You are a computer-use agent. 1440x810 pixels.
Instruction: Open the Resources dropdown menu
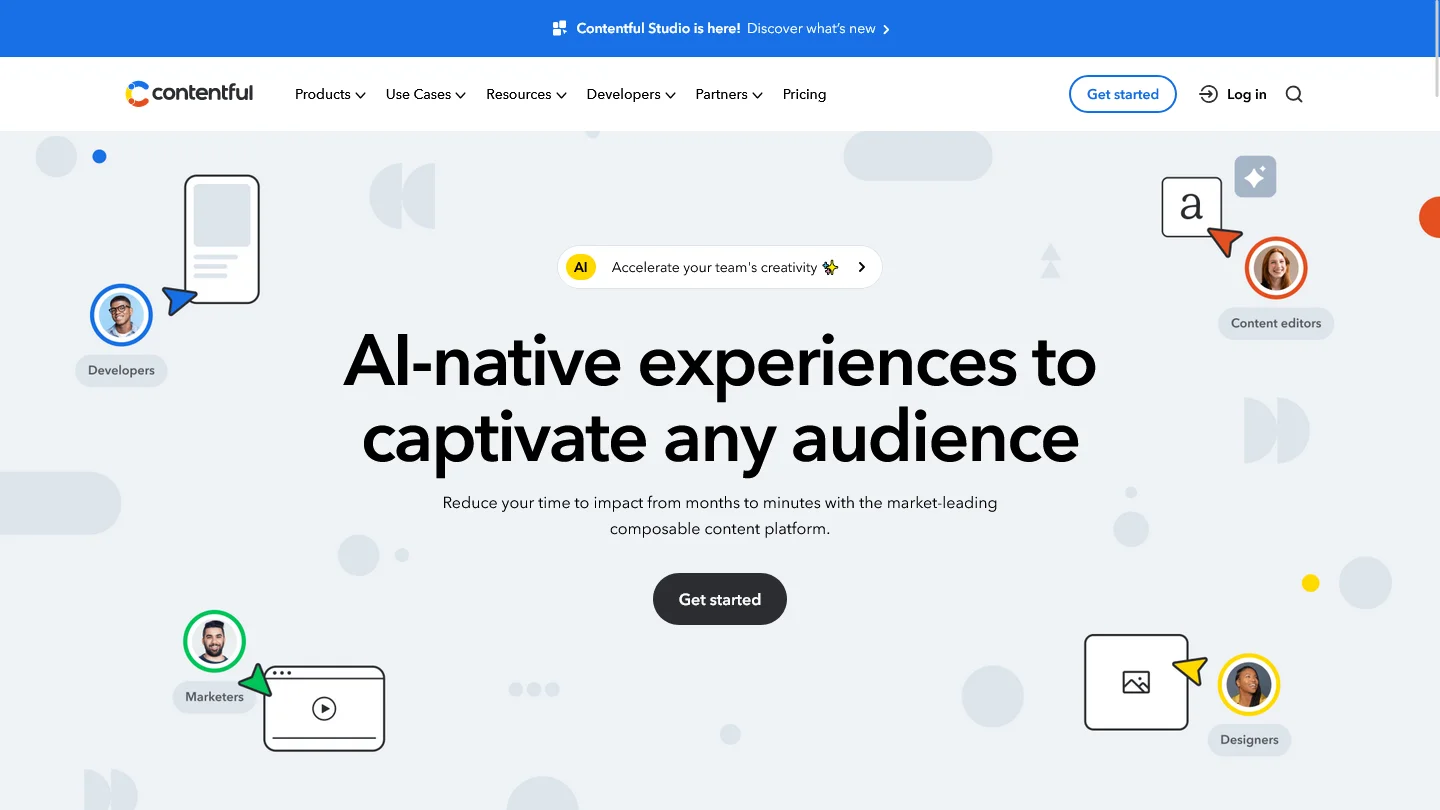(x=526, y=94)
